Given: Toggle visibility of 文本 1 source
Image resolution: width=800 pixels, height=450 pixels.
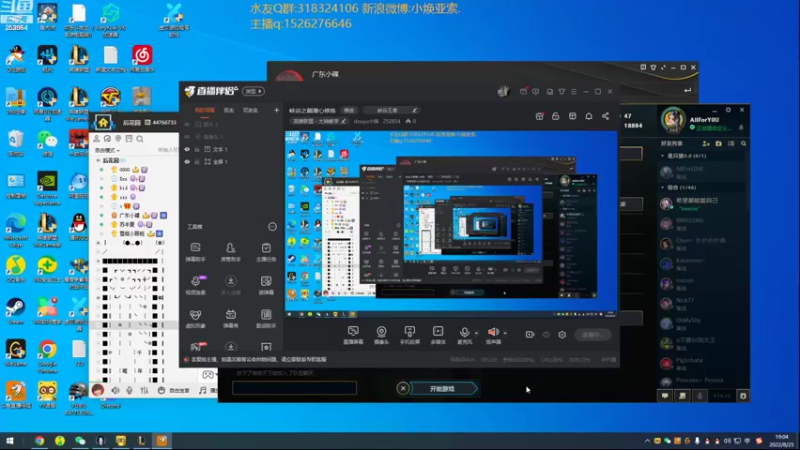Looking at the screenshot, I should click(x=187, y=149).
